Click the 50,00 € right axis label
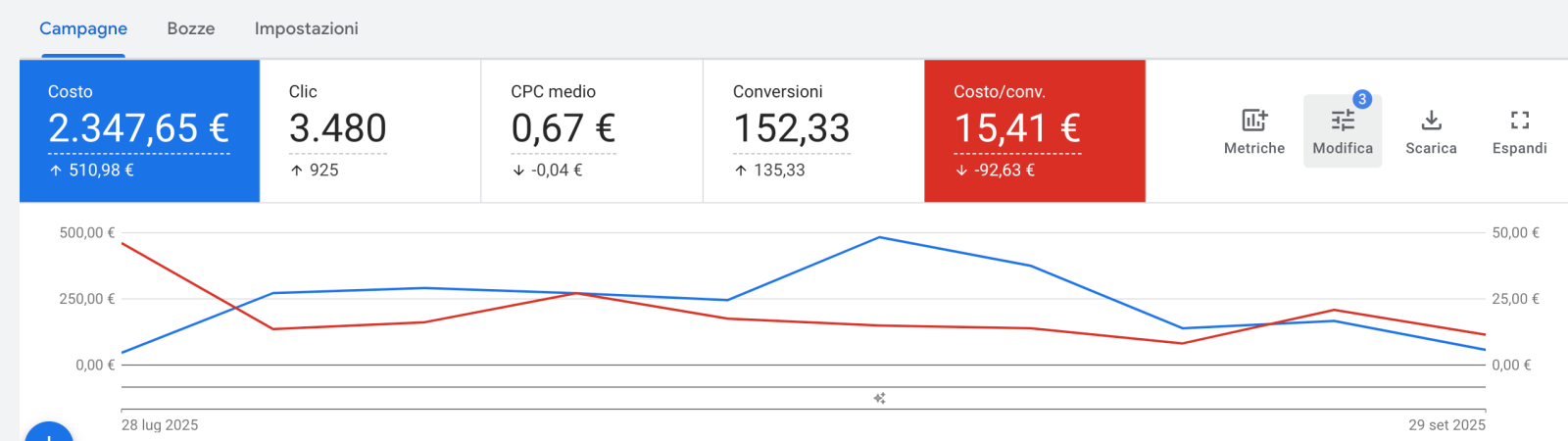This screenshot has width=1568, height=441. point(1516,233)
